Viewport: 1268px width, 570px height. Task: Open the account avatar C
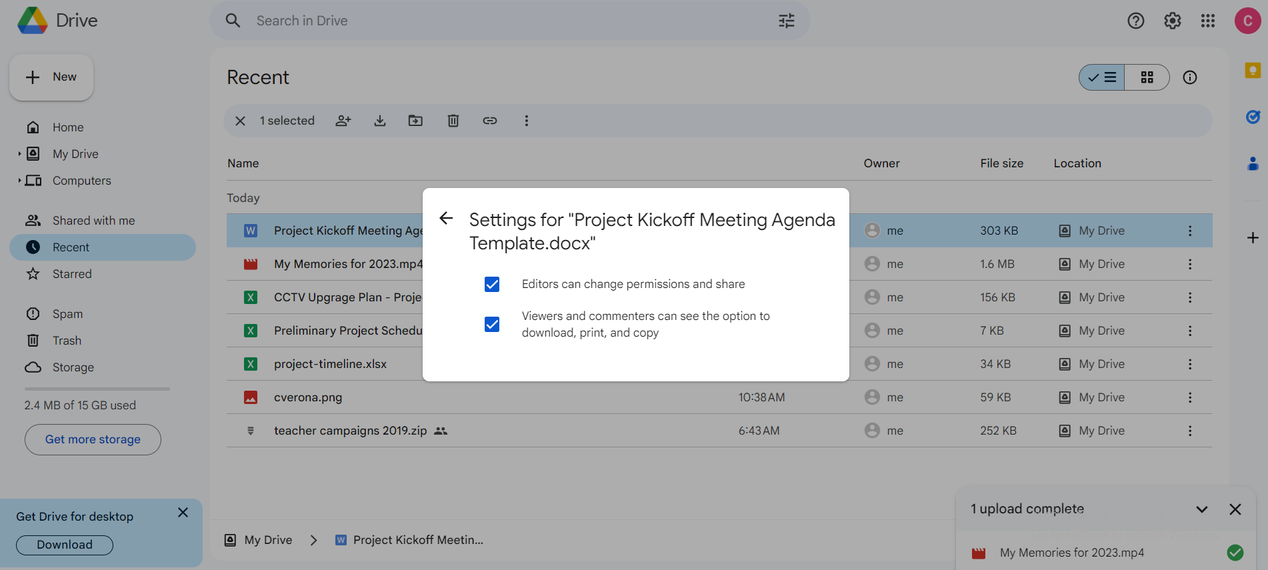pyautogui.click(x=1247, y=20)
